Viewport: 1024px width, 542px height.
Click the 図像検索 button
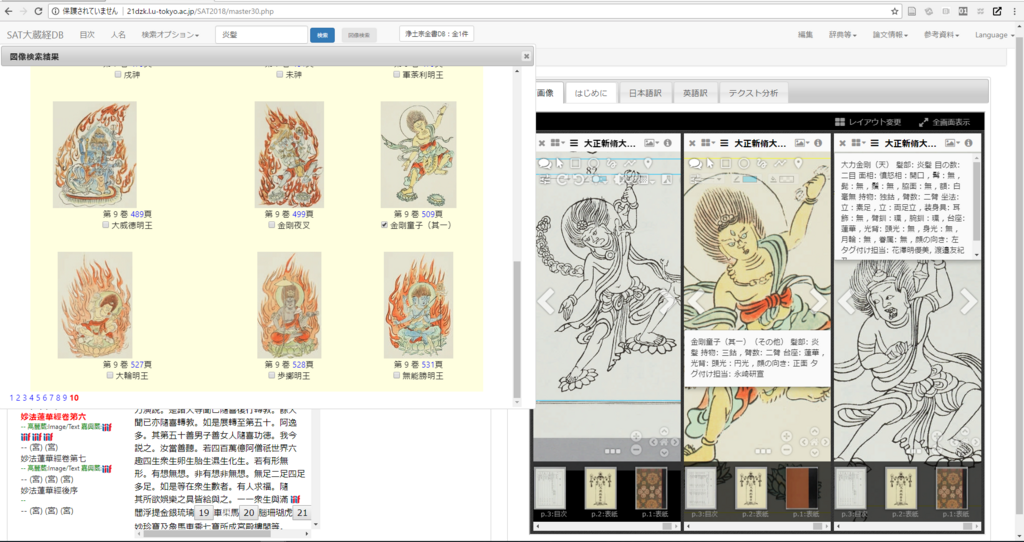(x=359, y=35)
